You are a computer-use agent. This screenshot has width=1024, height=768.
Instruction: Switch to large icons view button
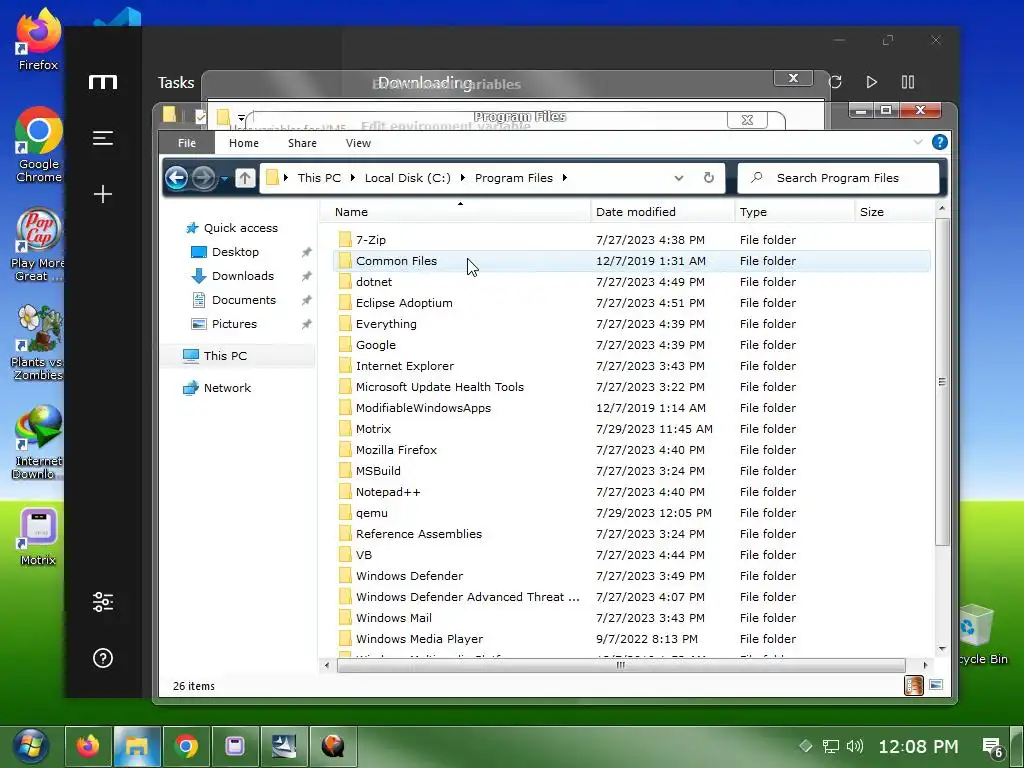935,685
